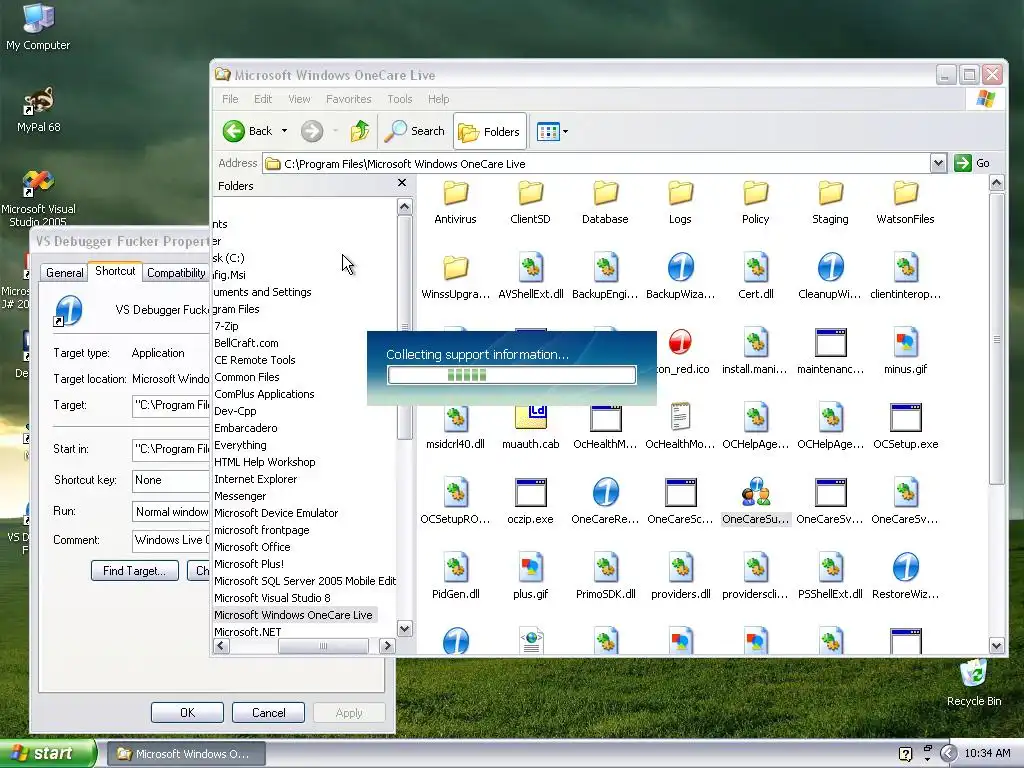
Task: Select the PidGen.dll file
Action: tap(455, 577)
